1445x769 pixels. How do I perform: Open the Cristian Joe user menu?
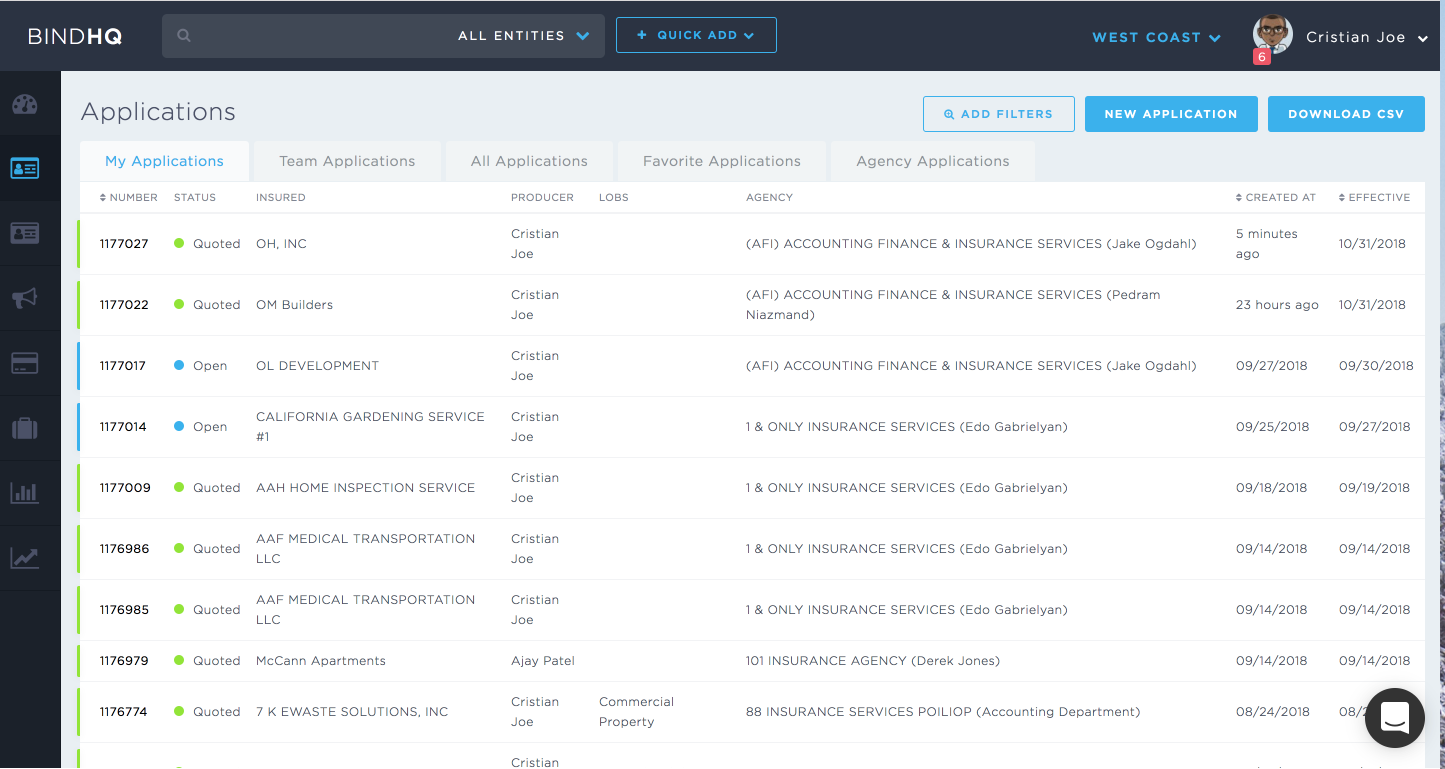1367,37
